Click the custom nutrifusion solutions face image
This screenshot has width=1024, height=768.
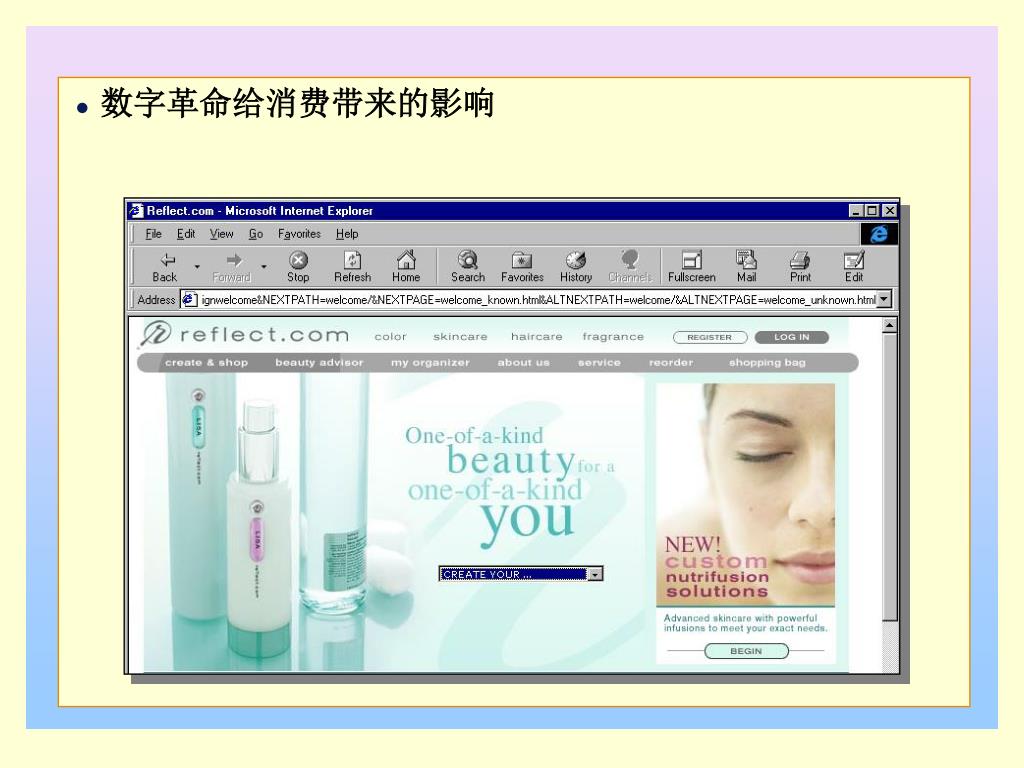coord(746,494)
